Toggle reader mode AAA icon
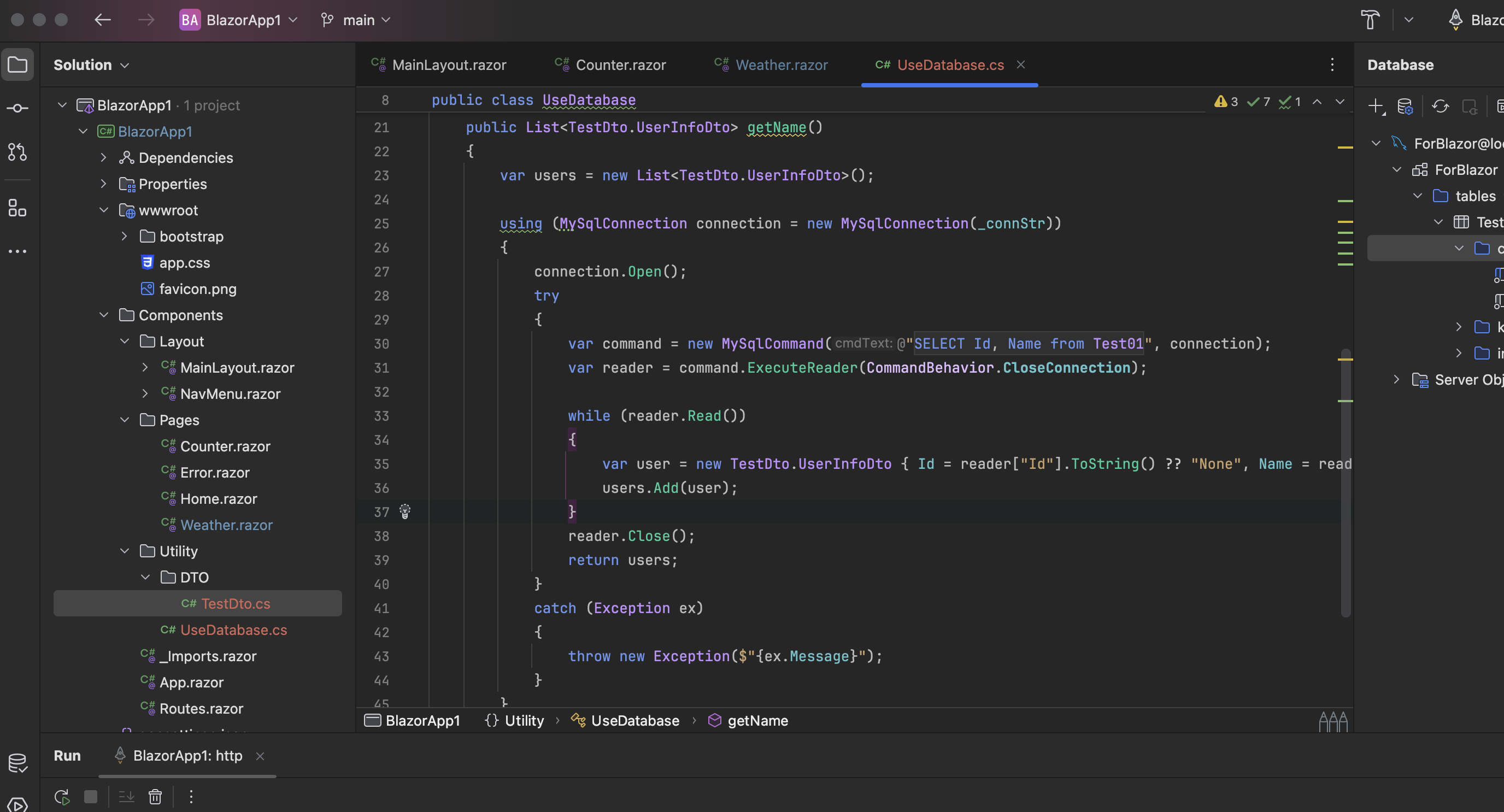The height and width of the screenshot is (812, 1504). 1333,721
